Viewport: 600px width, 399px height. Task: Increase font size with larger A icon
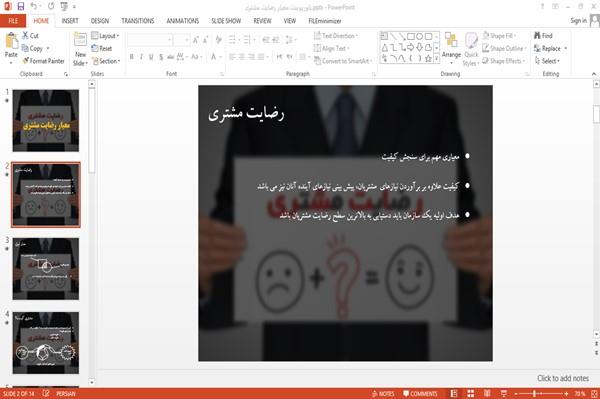click(196, 40)
